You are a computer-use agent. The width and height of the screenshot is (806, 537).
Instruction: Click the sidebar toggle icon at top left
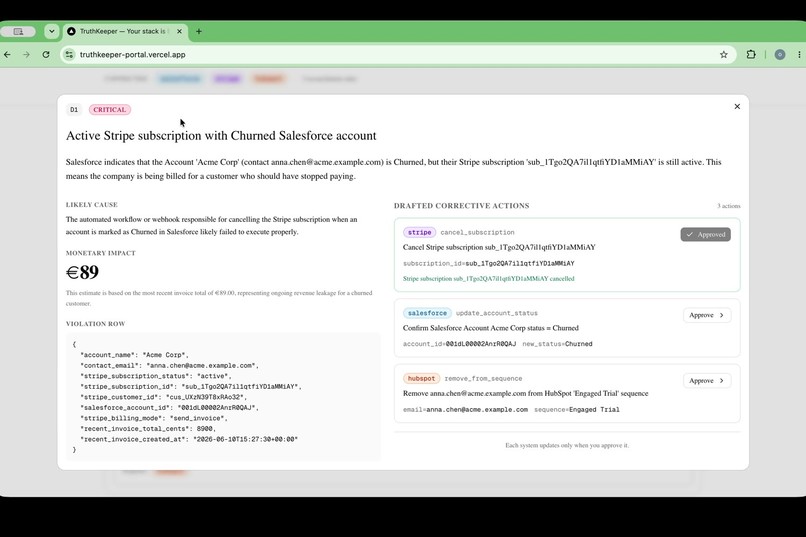click(x=18, y=31)
